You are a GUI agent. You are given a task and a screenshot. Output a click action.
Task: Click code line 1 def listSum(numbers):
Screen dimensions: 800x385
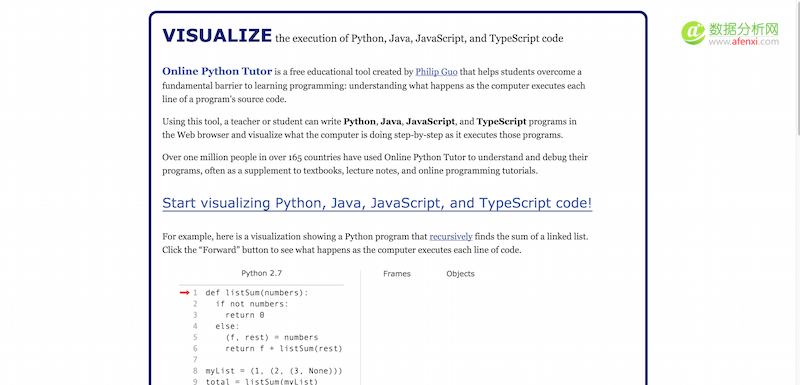click(257, 293)
